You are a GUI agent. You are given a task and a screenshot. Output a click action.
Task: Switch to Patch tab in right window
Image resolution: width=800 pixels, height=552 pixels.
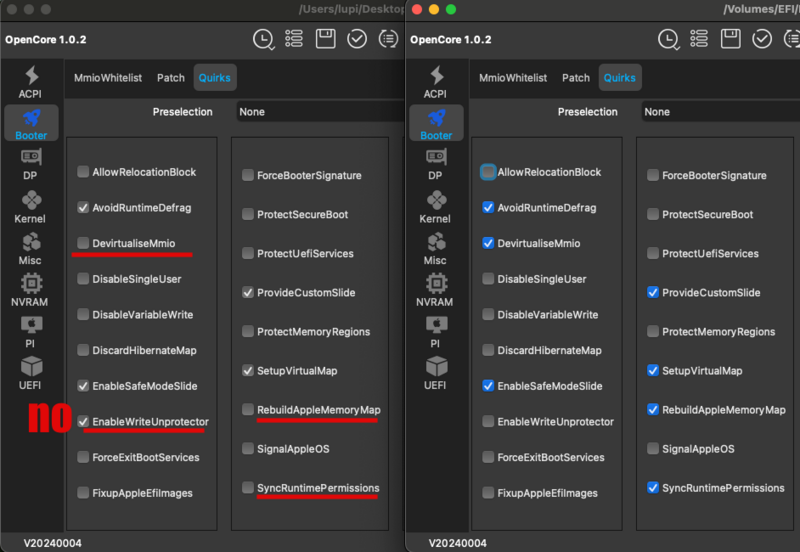[x=576, y=78]
